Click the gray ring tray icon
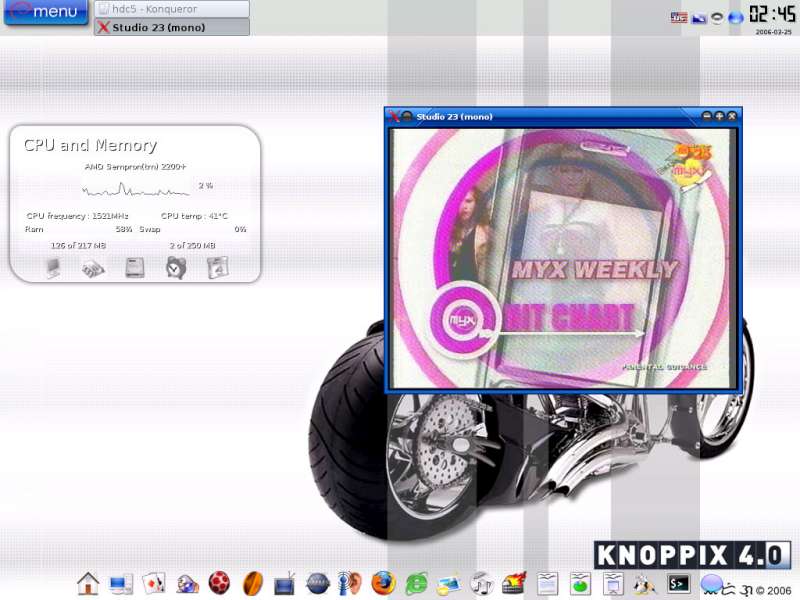 pos(717,18)
